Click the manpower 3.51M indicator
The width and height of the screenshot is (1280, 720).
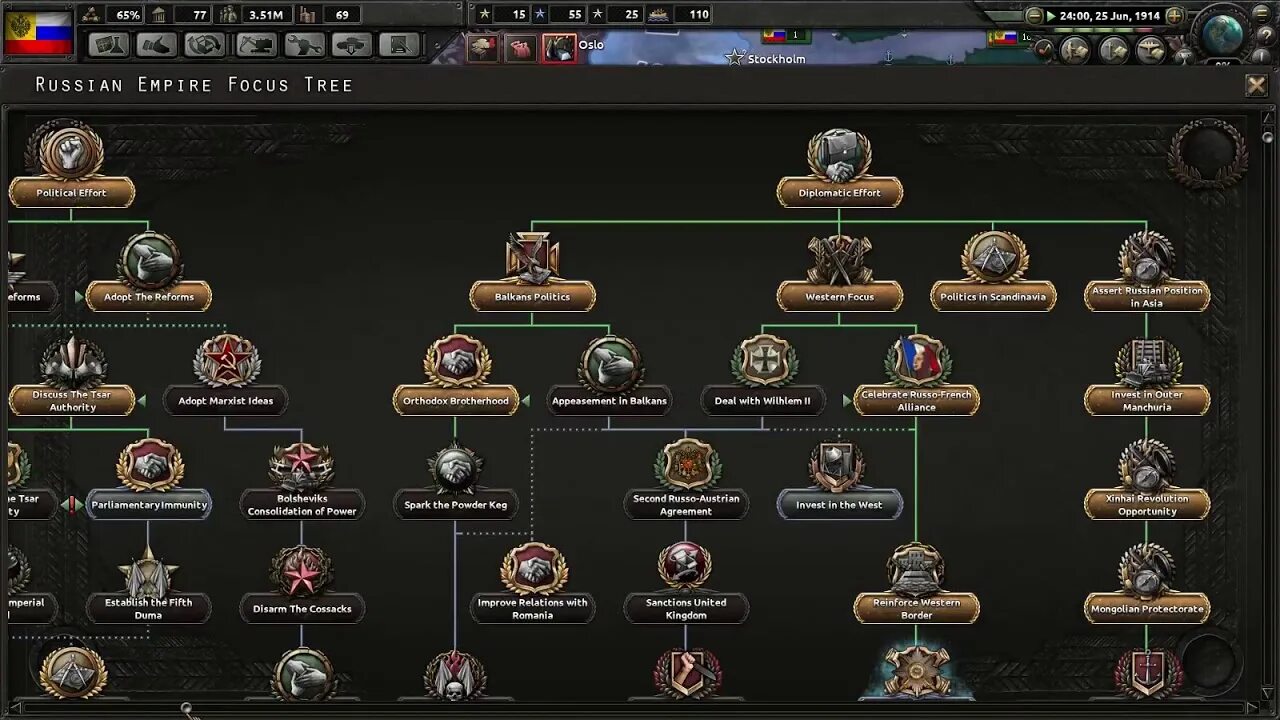coord(255,15)
